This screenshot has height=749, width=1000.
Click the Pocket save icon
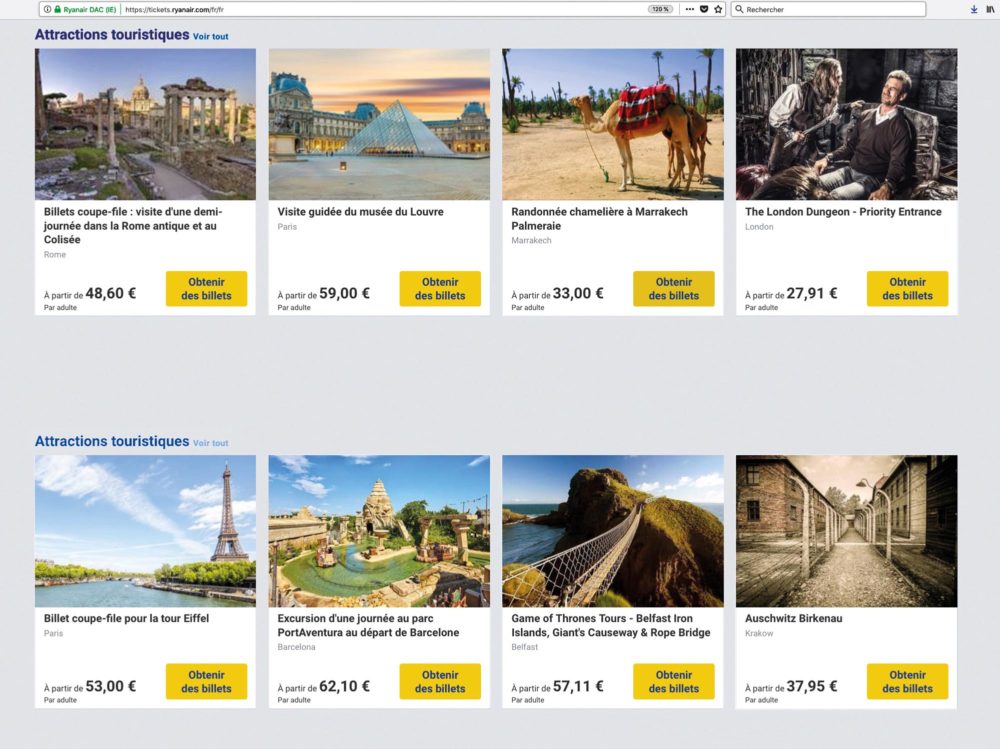click(x=704, y=9)
